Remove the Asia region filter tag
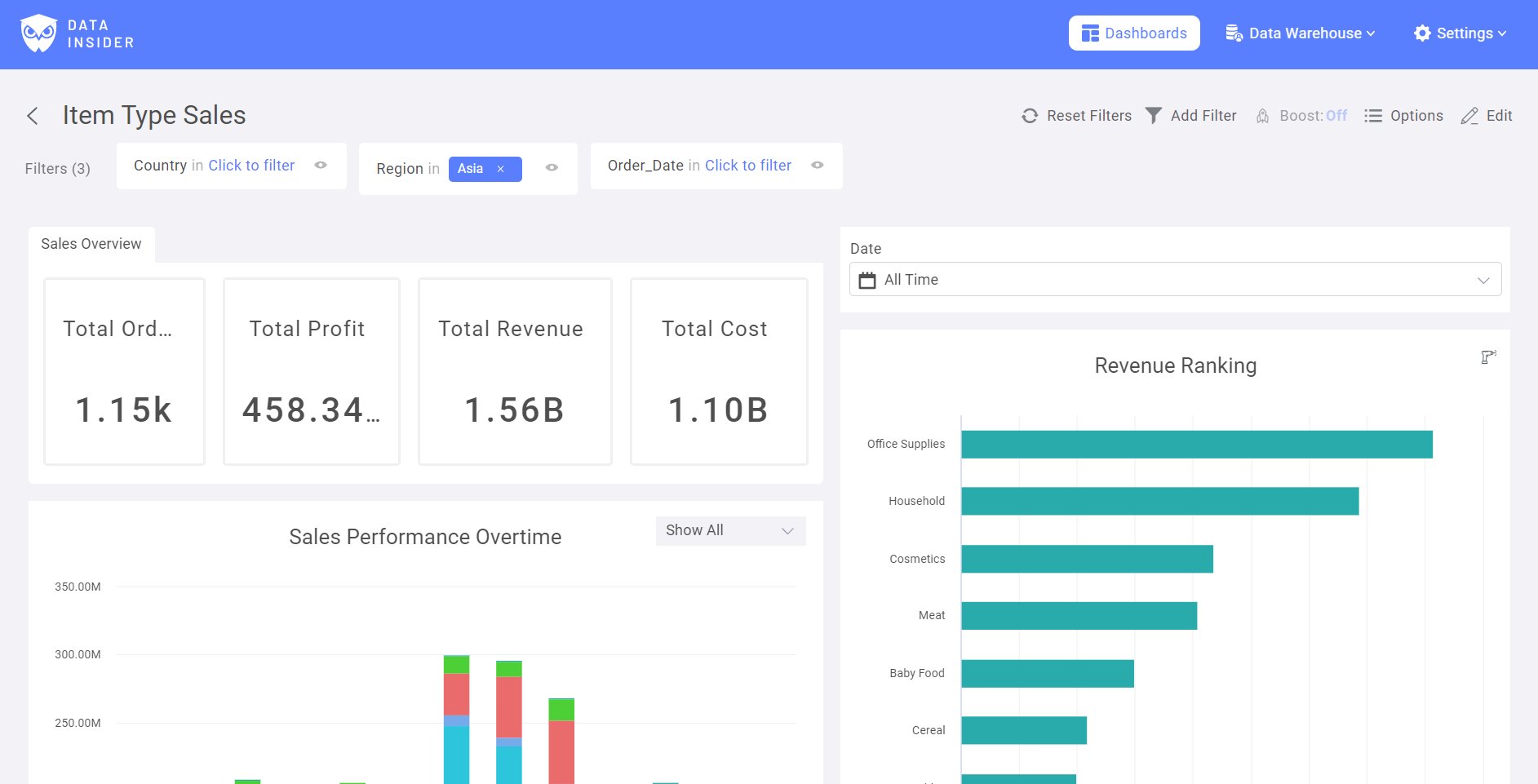 point(501,169)
